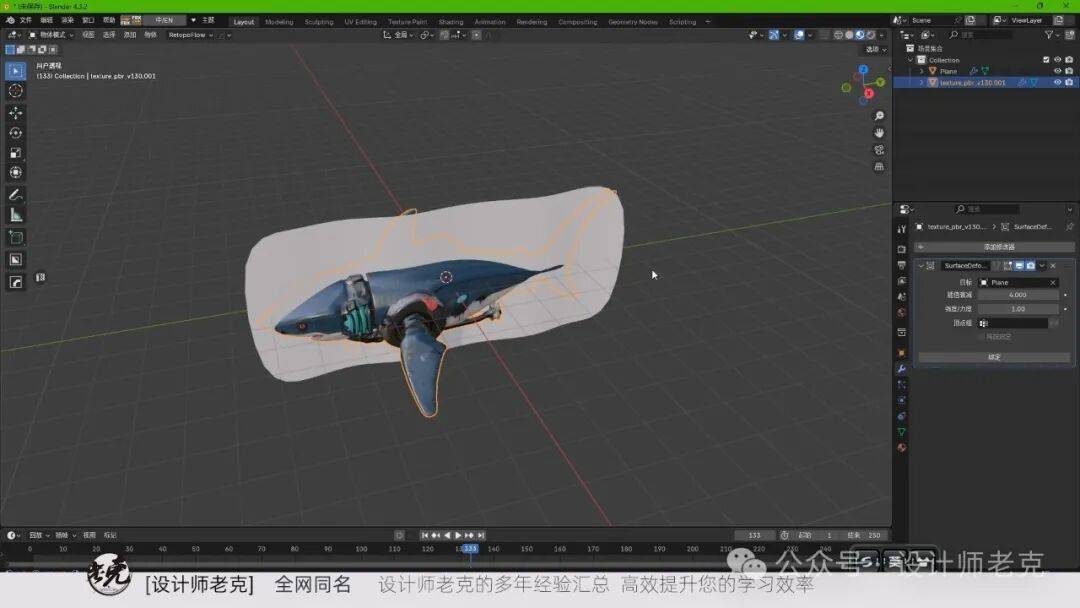Open the RetopoFlow dropdown
The width and height of the screenshot is (1080, 608).
pos(191,34)
